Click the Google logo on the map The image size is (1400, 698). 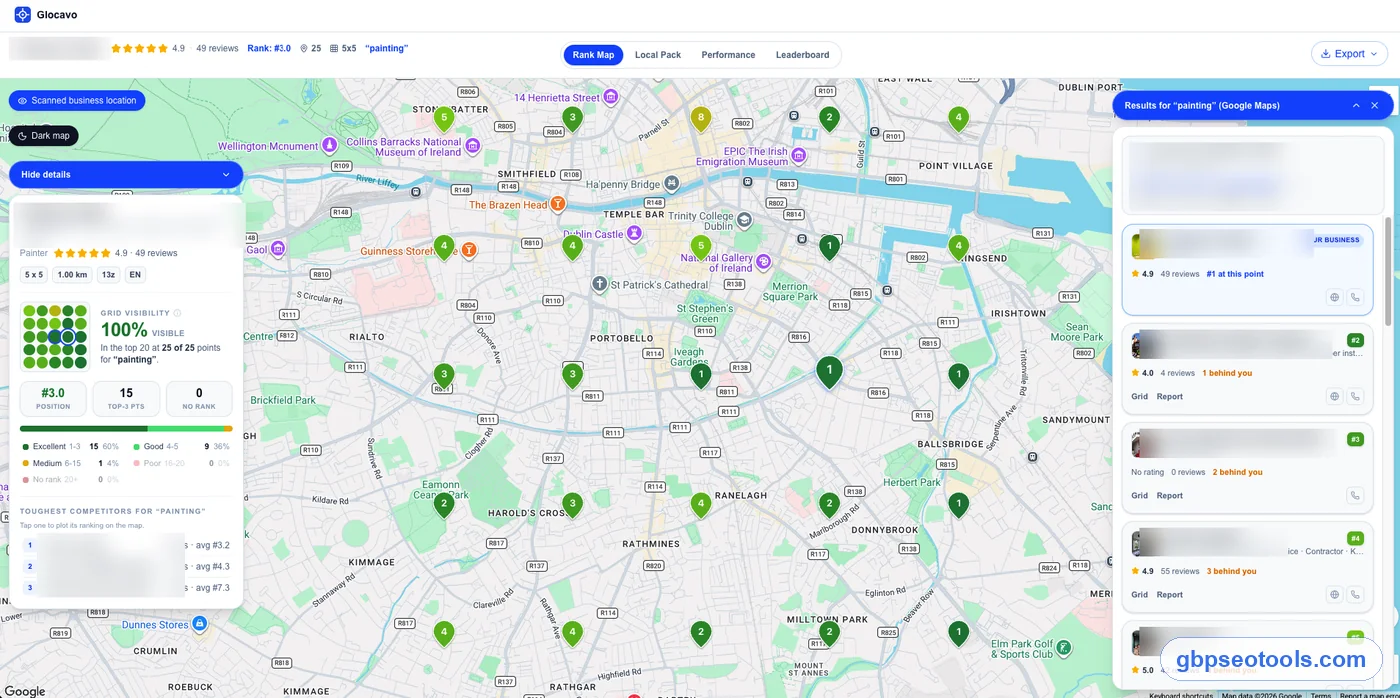pyautogui.click(x=24, y=691)
